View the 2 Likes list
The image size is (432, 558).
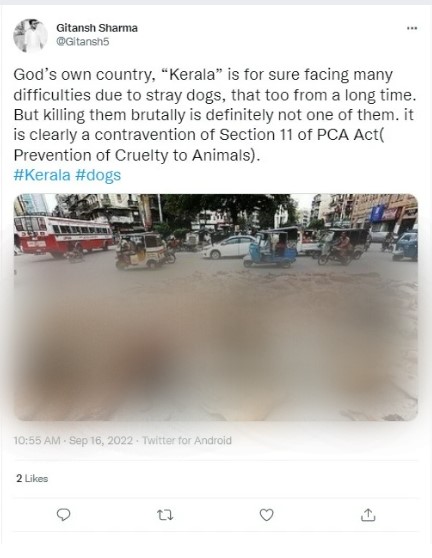click(x=32, y=478)
